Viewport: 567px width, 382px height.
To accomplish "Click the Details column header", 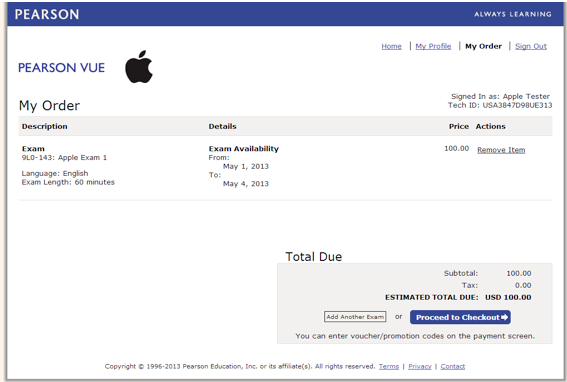I will pyautogui.click(x=222, y=126).
